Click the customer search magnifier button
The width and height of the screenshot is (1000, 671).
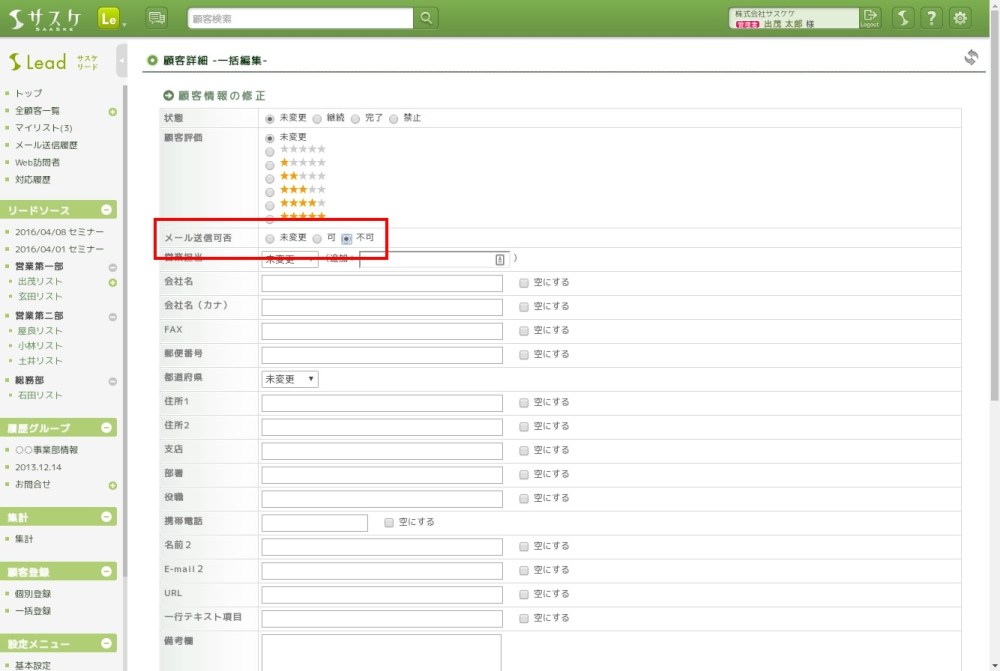click(x=425, y=18)
